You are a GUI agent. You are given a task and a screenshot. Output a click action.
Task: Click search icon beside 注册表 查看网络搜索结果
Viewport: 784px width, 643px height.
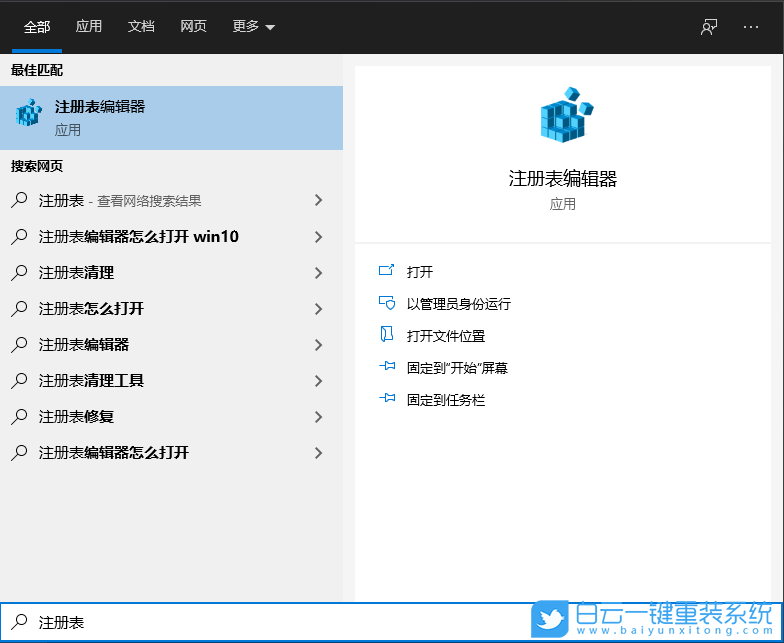click(19, 200)
